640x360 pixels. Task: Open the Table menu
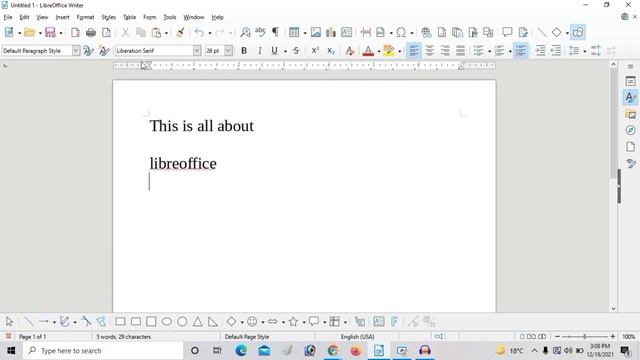129,17
